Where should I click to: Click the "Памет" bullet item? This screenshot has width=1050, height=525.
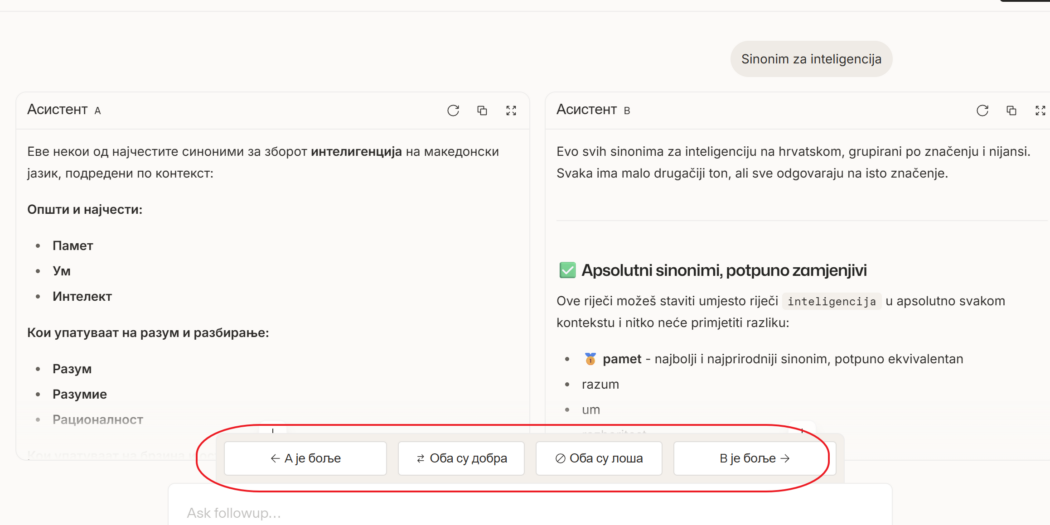click(73, 246)
